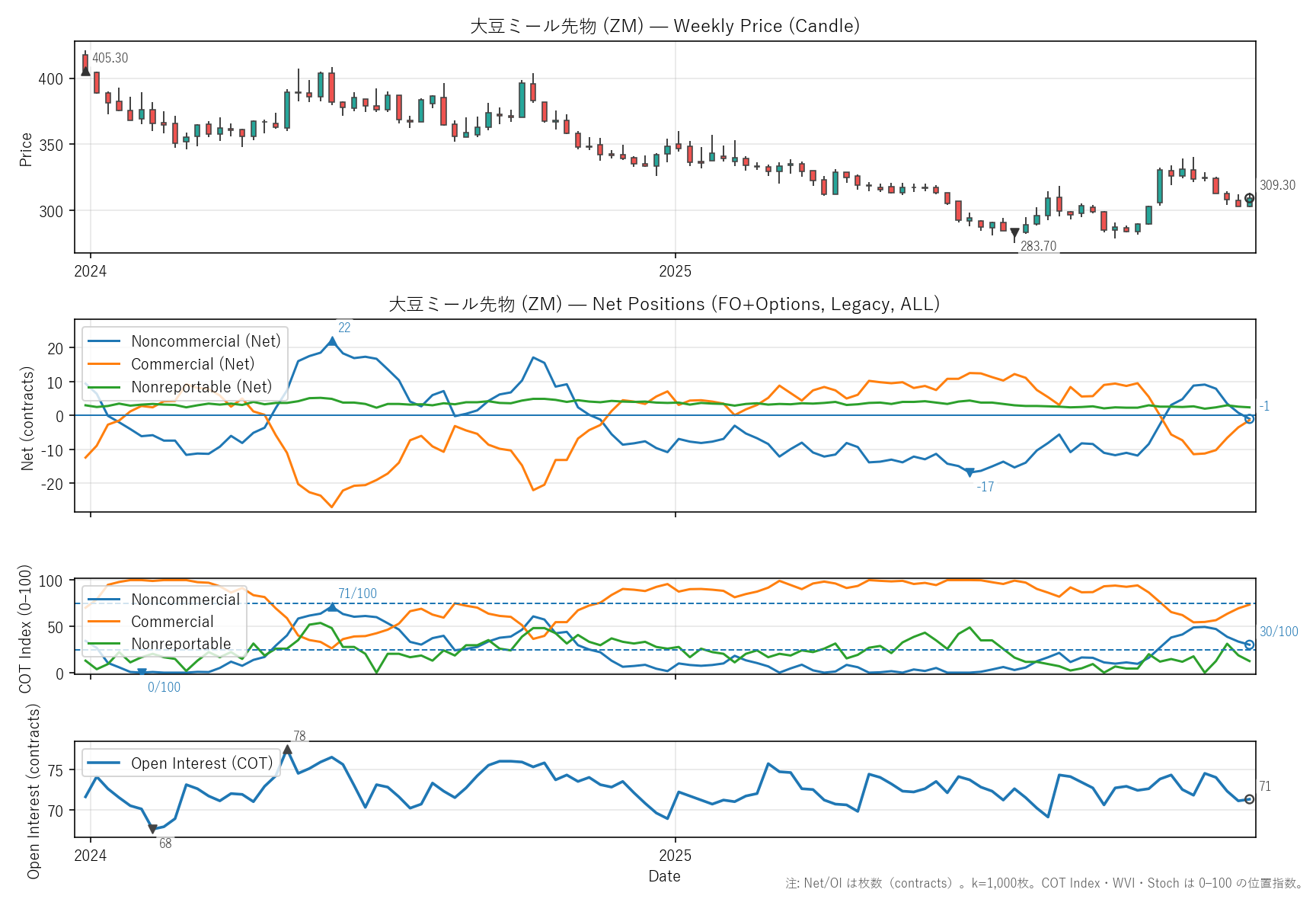The height and width of the screenshot is (899, 1316).
Task: Click the Open Interest (COT) legend label
Action: tap(202, 763)
